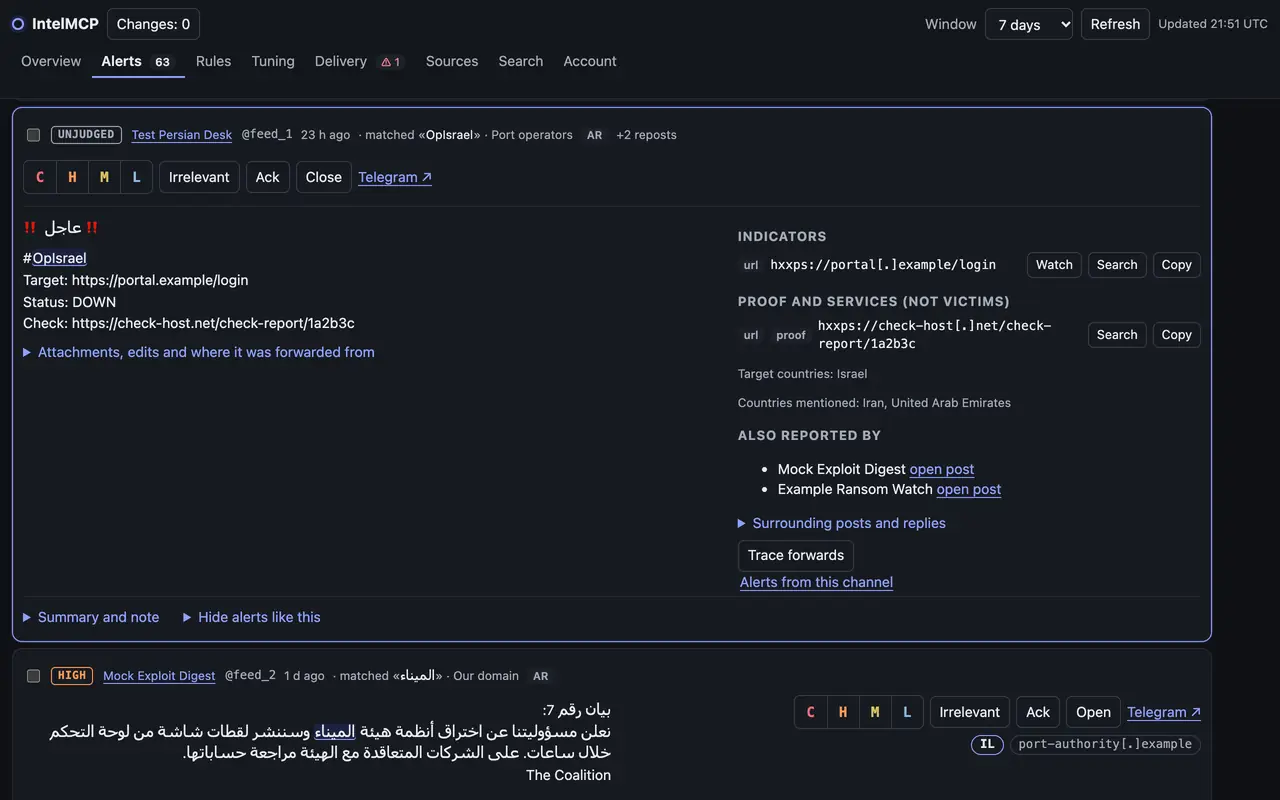The image size is (1280, 800).
Task: Select the Test Persian Desk alert checkbox
Action: 34,135
